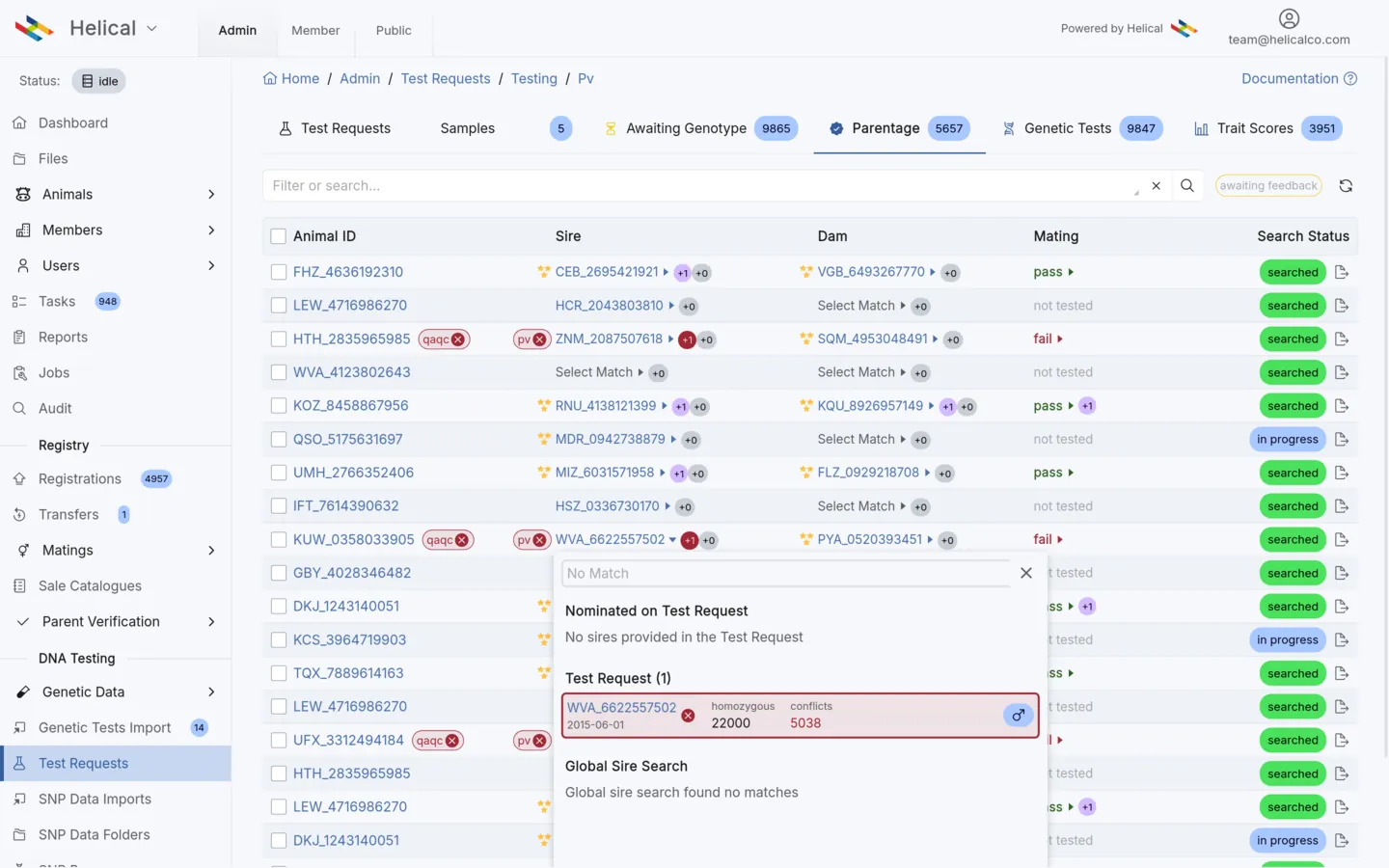Click the Reports sidebar icon
Image resolution: width=1389 pixels, height=868 pixels.
[x=19, y=337]
